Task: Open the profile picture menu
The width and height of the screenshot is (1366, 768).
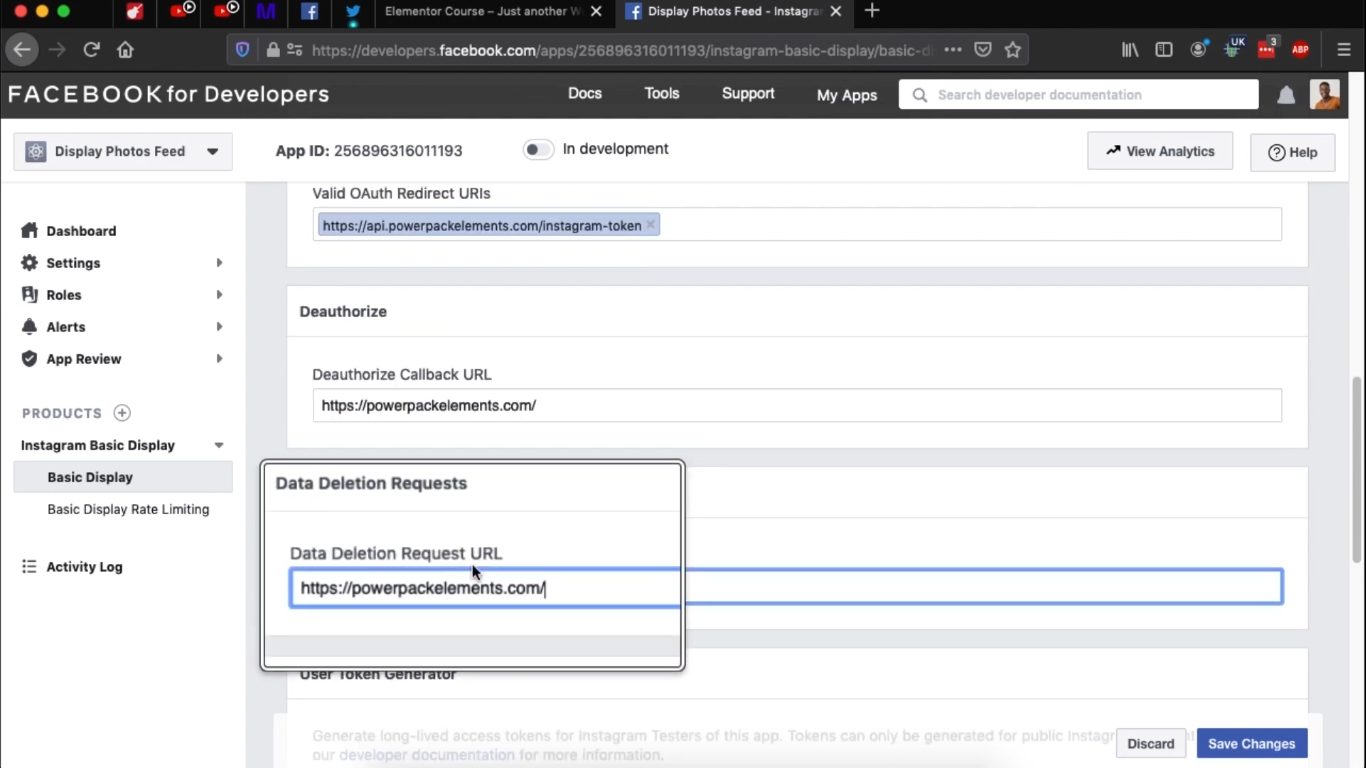Action: pyautogui.click(x=1325, y=95)
